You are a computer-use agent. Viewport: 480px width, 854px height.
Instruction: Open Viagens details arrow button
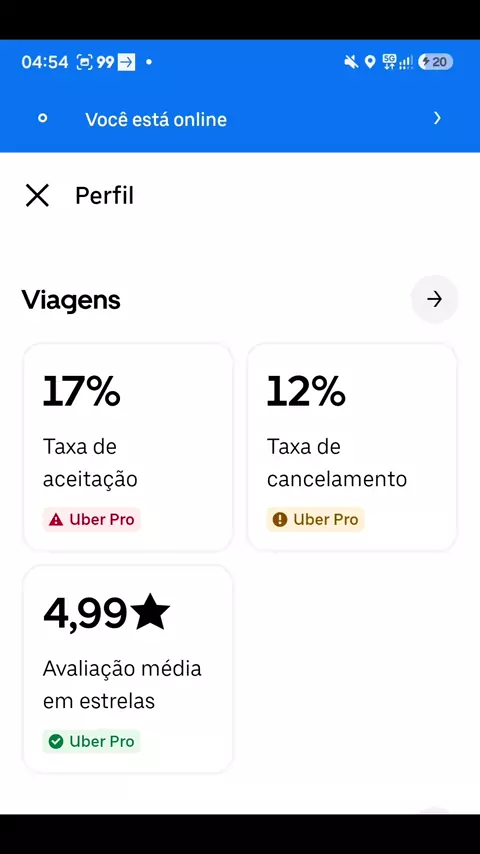click(434, 299)
